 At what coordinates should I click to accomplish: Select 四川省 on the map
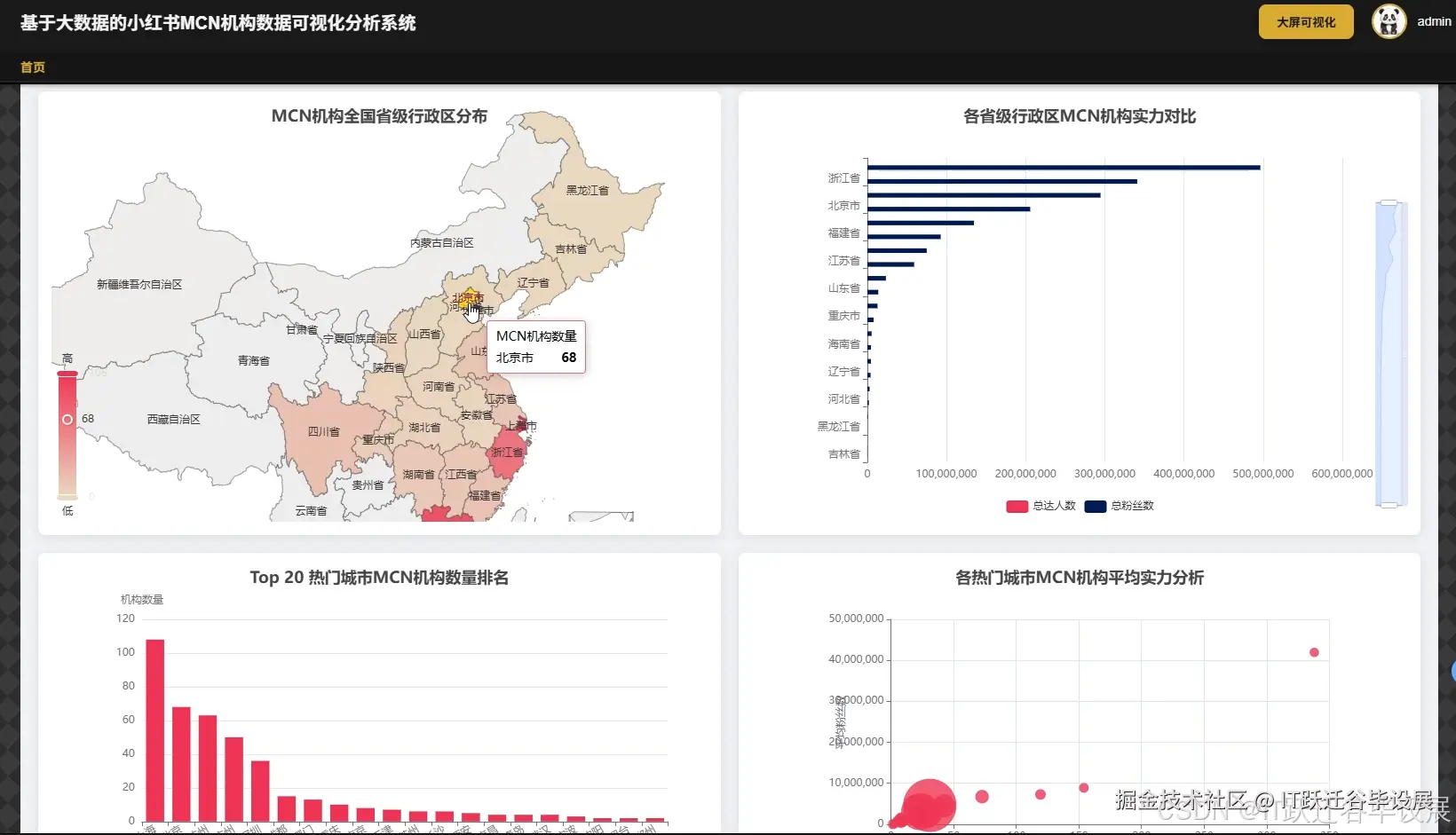323,432
